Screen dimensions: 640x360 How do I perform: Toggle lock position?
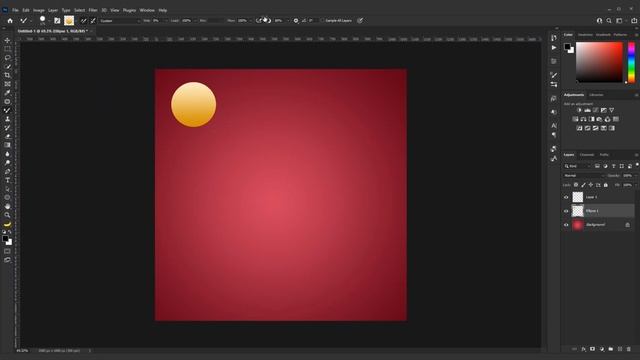point(591,185)
